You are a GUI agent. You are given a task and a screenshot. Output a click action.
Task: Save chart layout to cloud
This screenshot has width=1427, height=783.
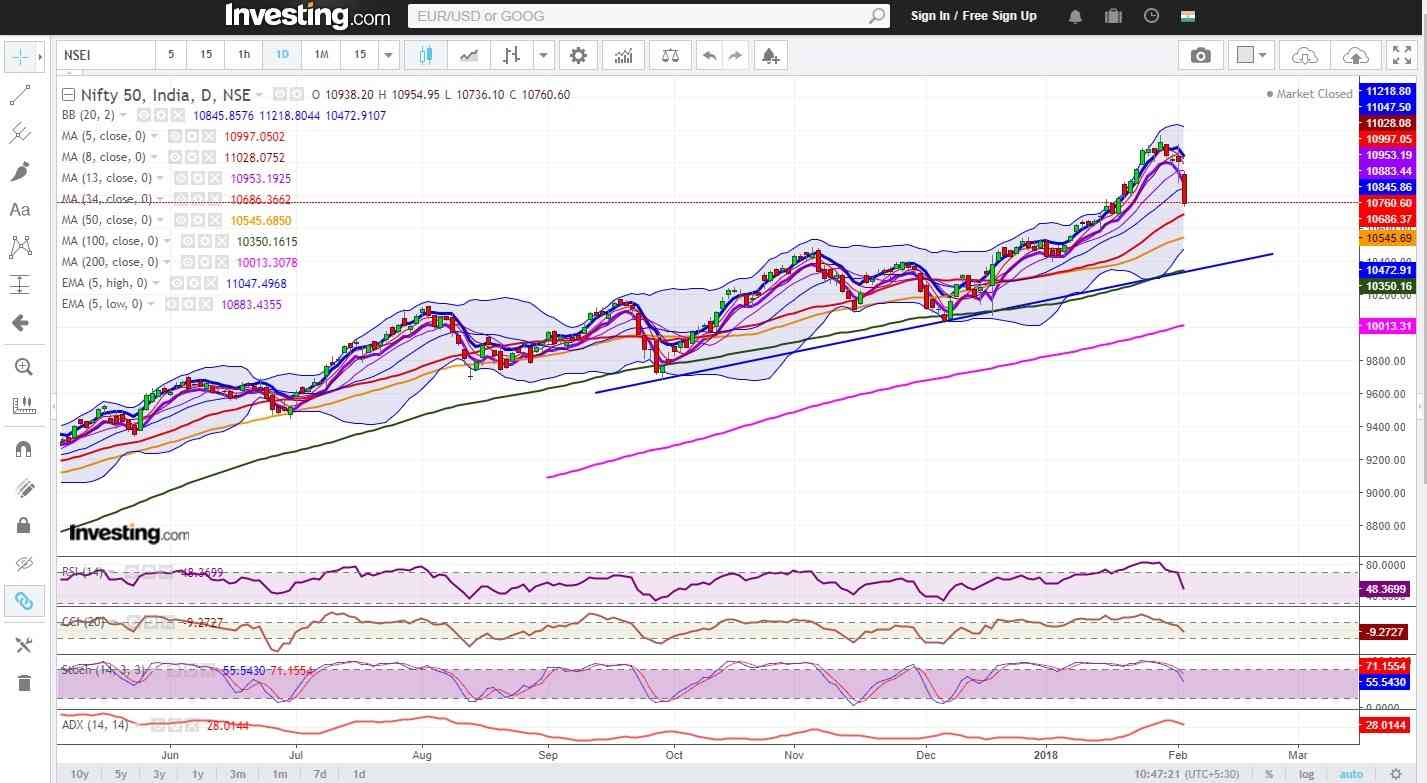(1355, 55)
